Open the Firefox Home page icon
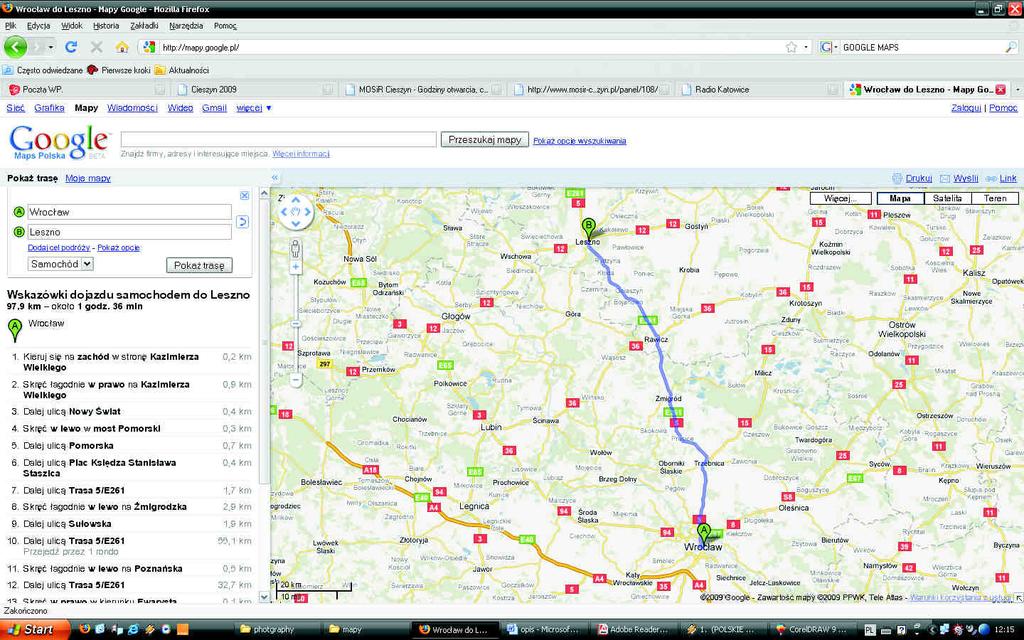The width and height of the screenshot is (1024, 640). [121, 47]
